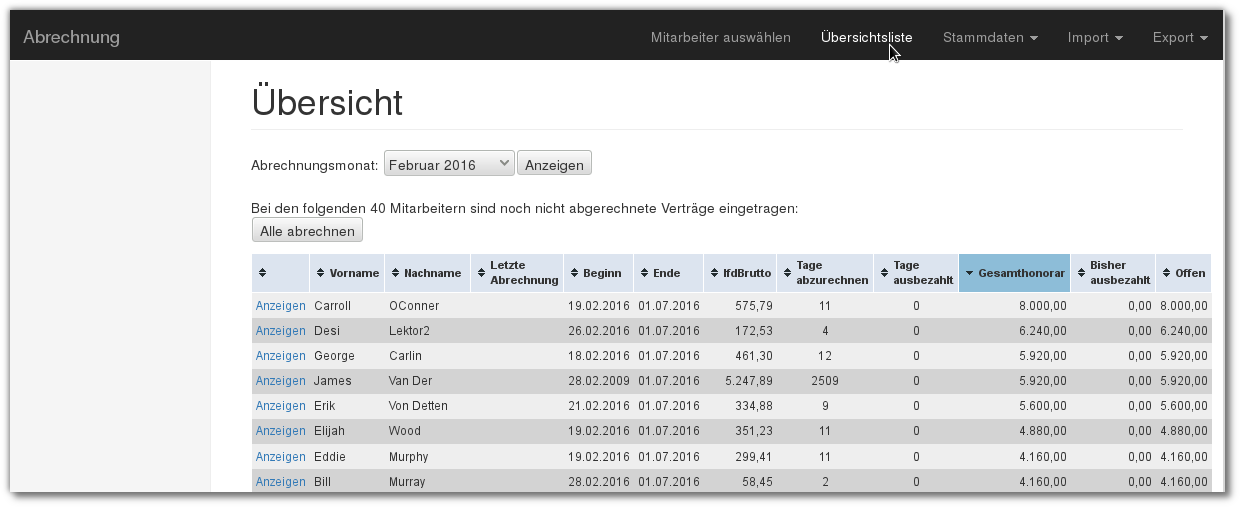
Task: Expand the Export menu
Action: click(1180, 38)
